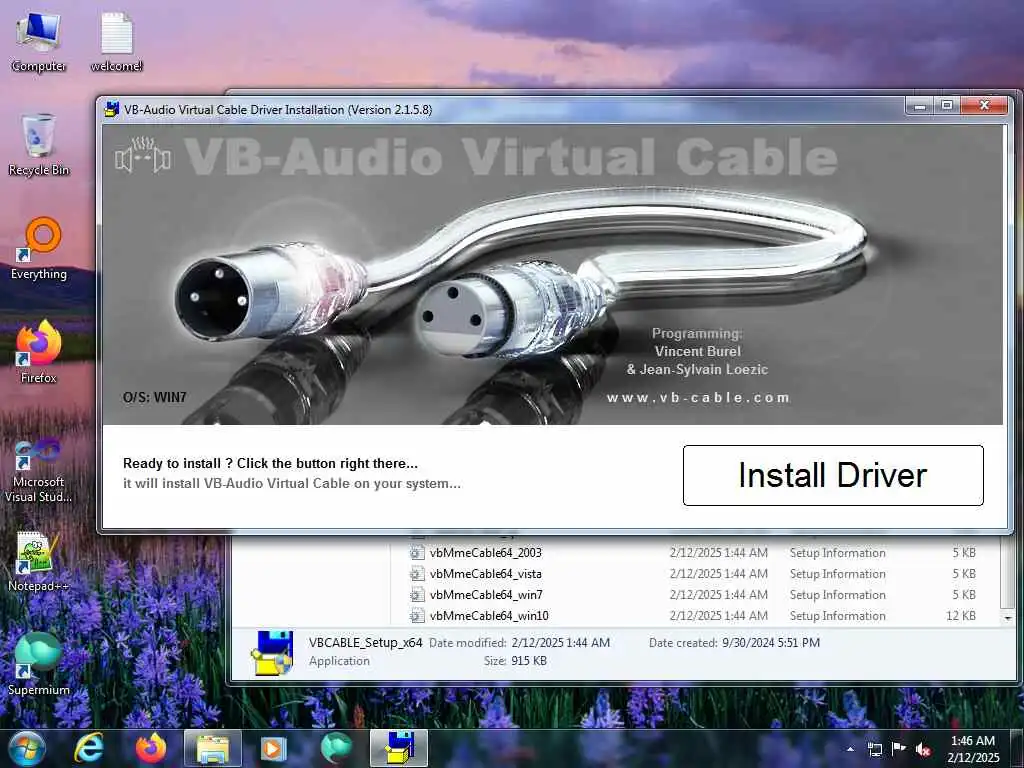Screen dimensions: 1024x768
Task: Maximize the VB-Audio installer window
Action: point(947,105)
